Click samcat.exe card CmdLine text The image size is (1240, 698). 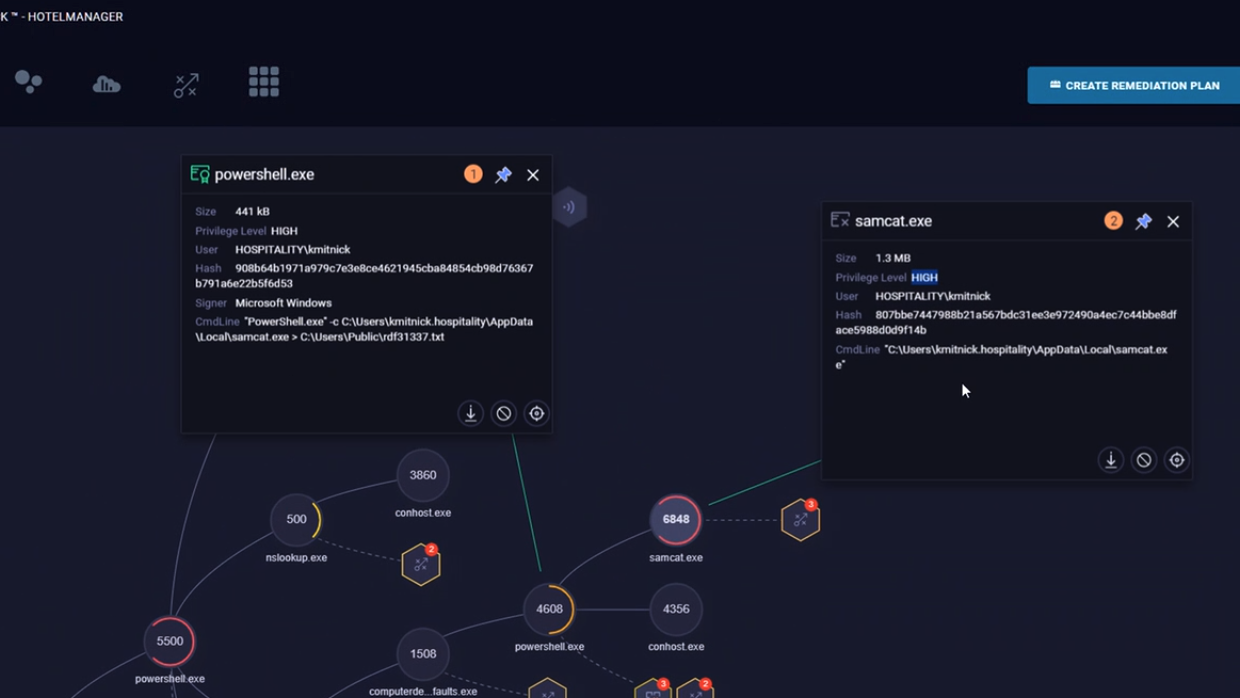point(1001,357)
